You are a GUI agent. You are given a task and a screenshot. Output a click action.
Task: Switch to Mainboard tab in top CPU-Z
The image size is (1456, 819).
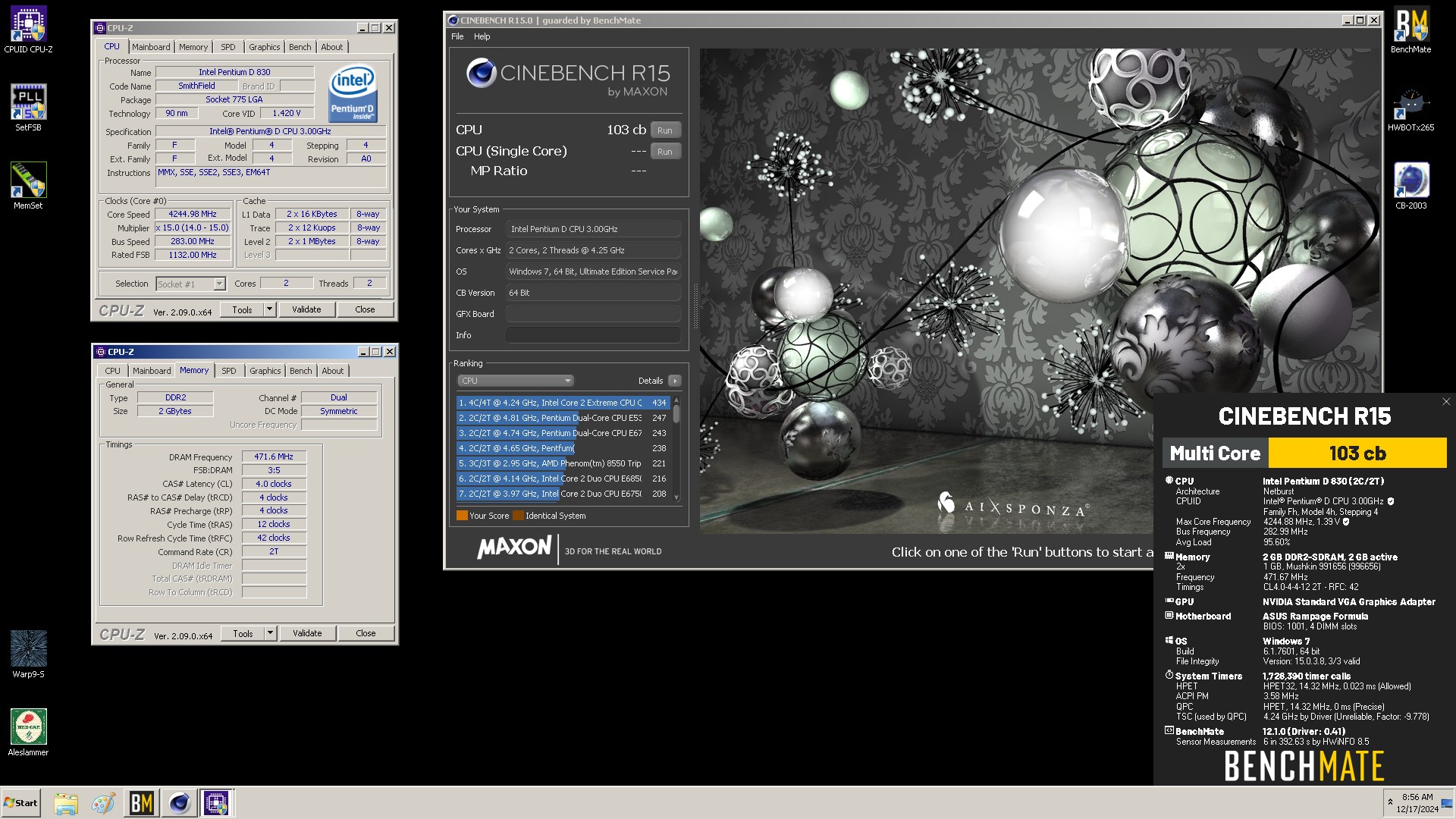[x=151, y=47]
